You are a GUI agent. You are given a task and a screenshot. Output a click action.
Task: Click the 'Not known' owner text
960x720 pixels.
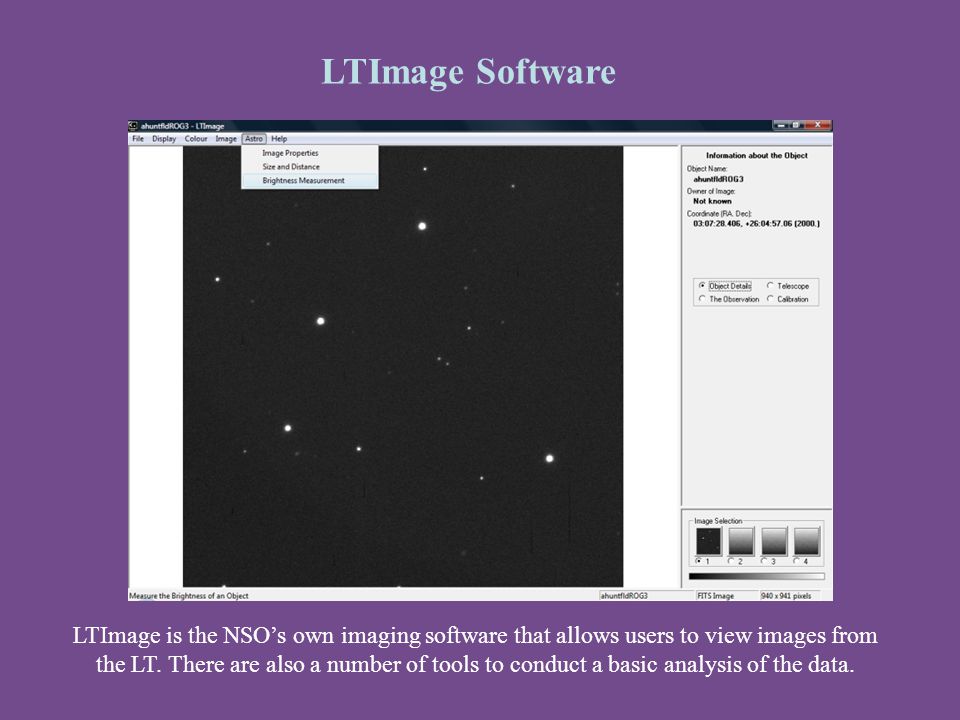(x=712, y=201)
